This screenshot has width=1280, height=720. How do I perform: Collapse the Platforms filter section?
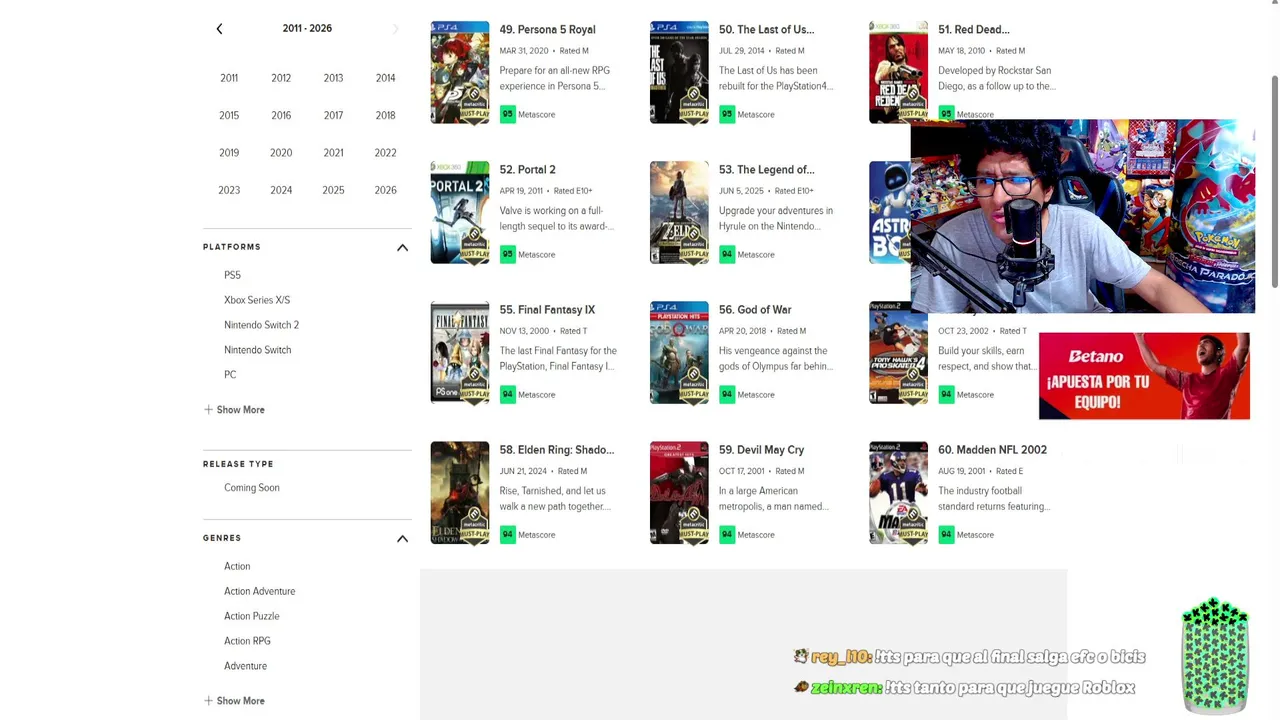(x=402, y=247)
